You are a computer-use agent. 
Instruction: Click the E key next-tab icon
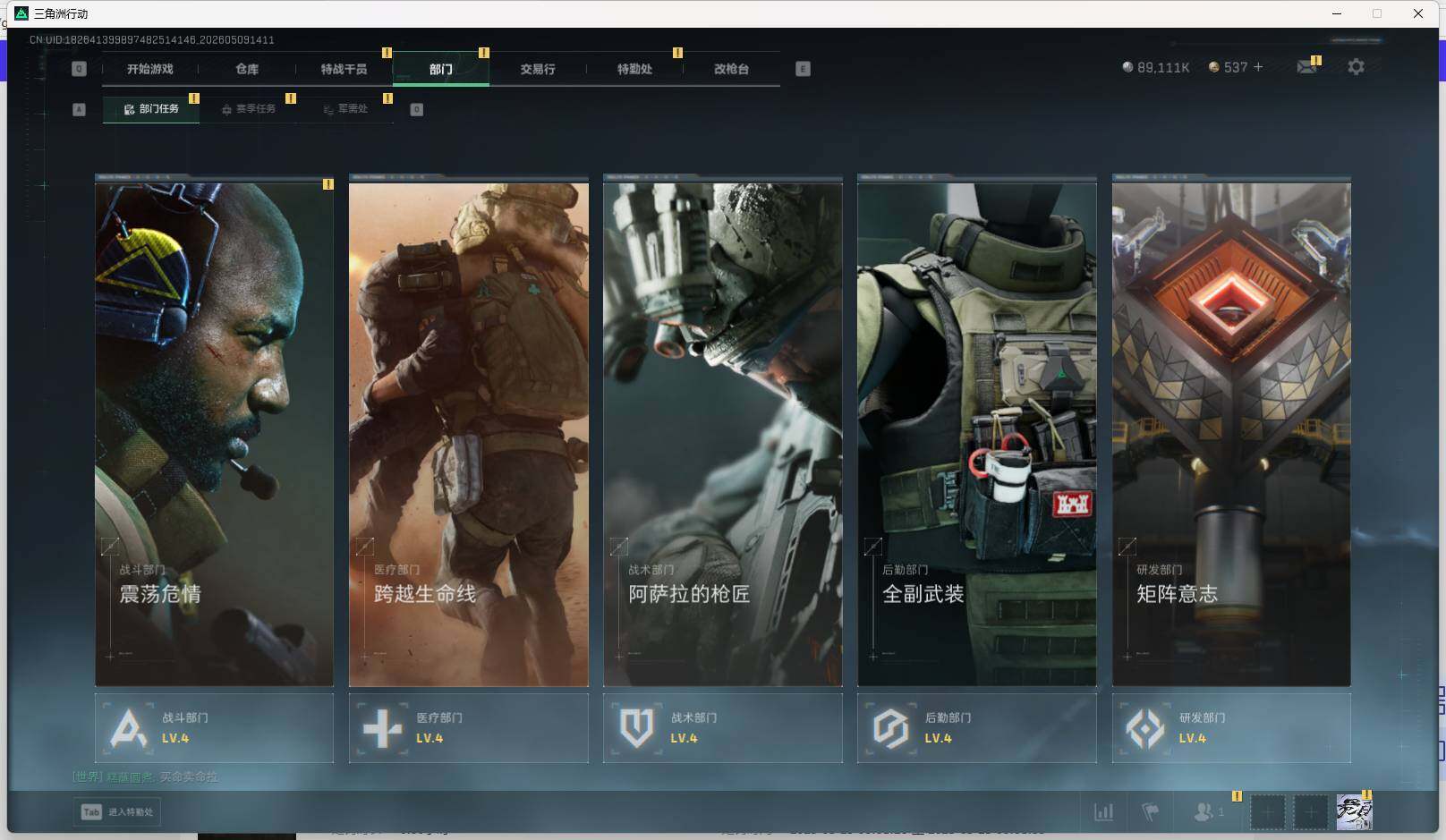pyautogui.click(x=803, y=69)
